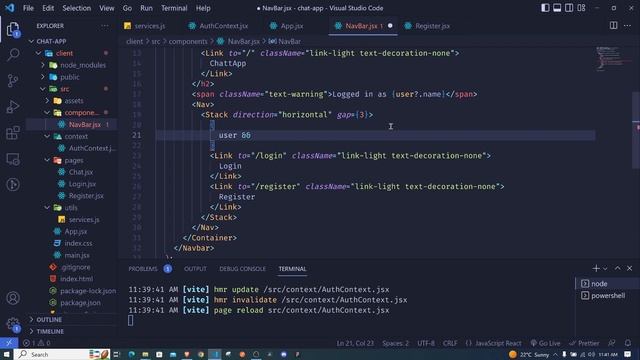Screen dimensions: 640x360
Task: Expand the node_modules folder
Action: [83, 65]
